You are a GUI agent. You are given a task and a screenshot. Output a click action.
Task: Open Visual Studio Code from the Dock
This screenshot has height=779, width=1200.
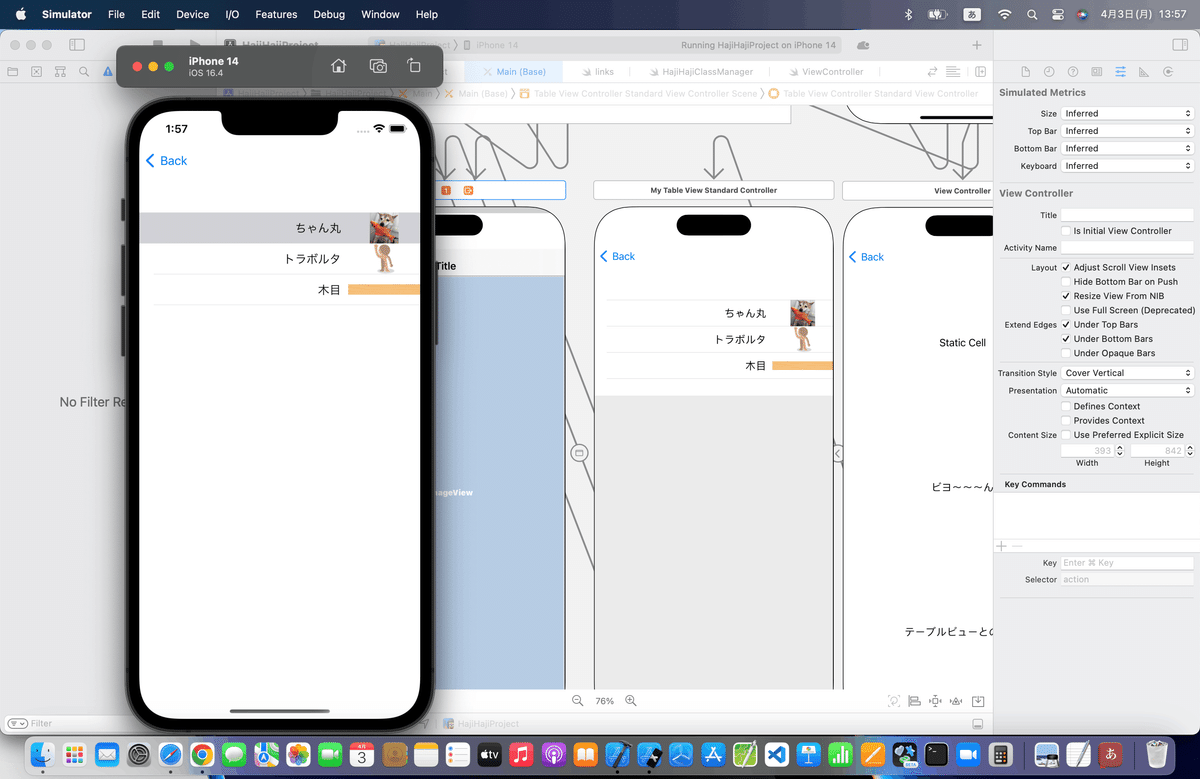(x=777, y=753)
